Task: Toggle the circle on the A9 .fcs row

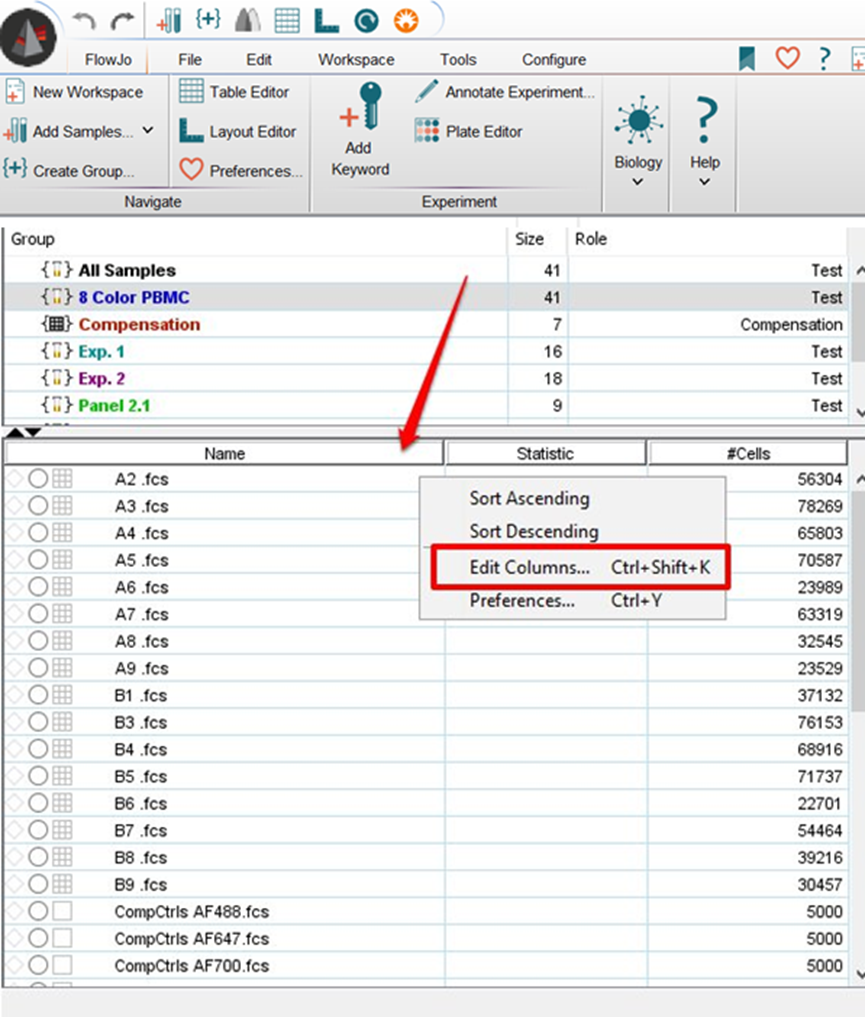Action: [x=38, y=668]
